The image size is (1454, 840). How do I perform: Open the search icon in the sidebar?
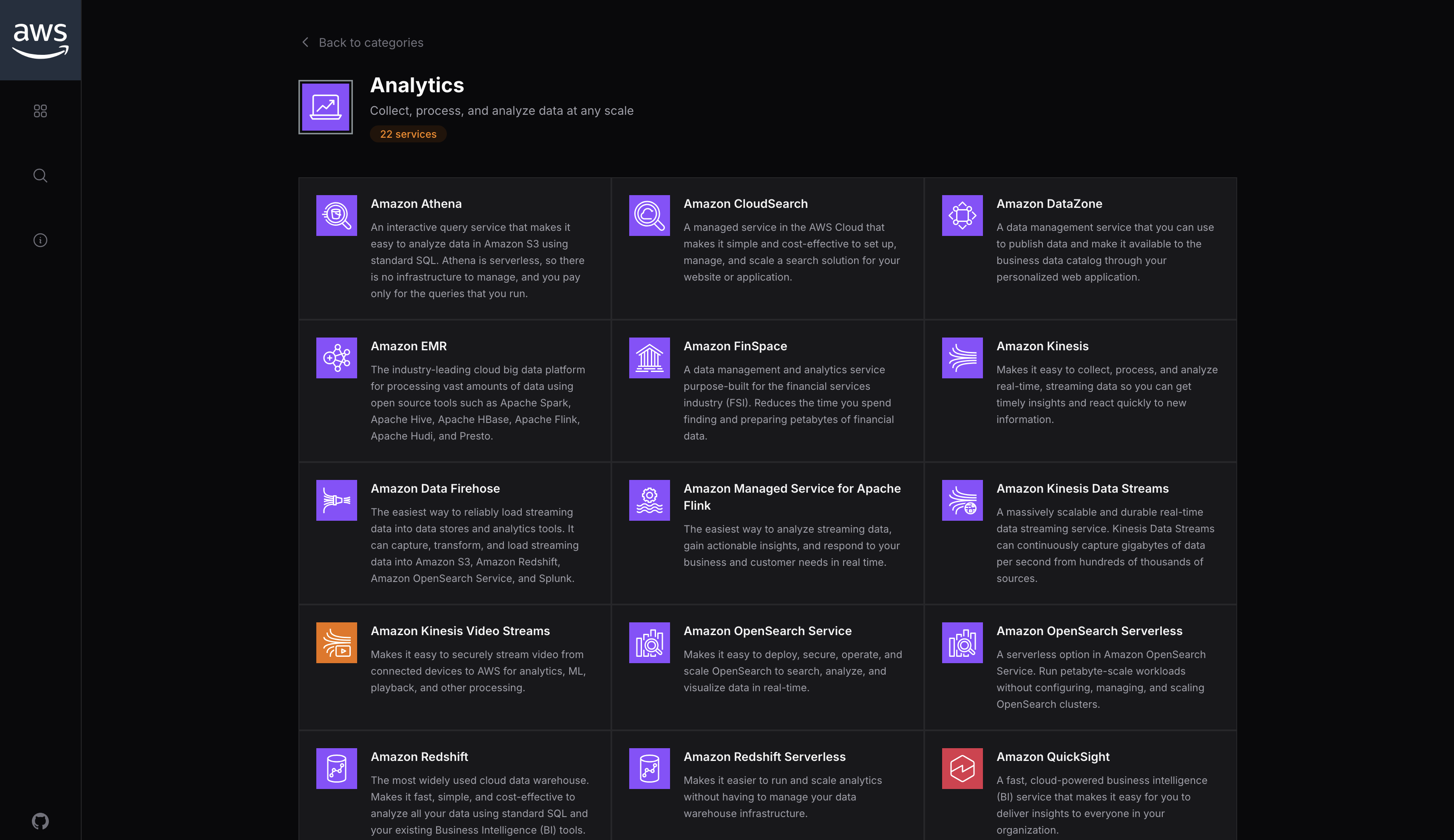[x=40, y=176]
